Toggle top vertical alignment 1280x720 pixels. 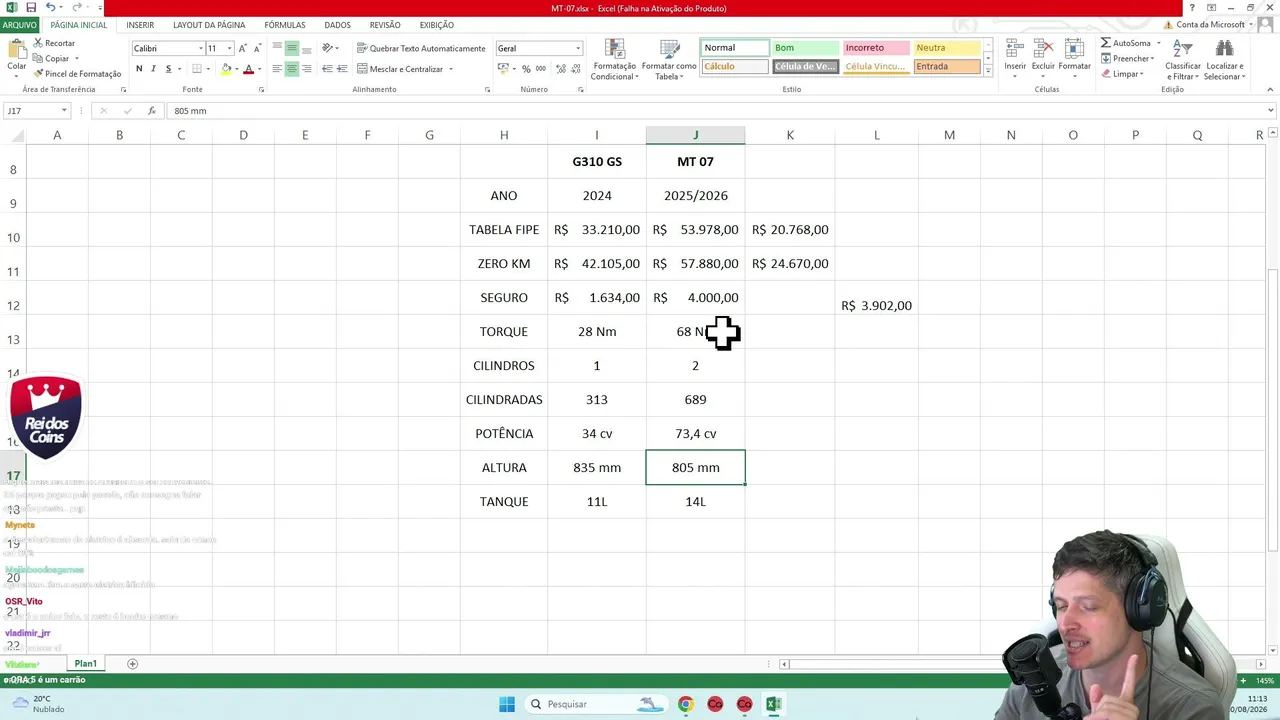pos(277,48)
